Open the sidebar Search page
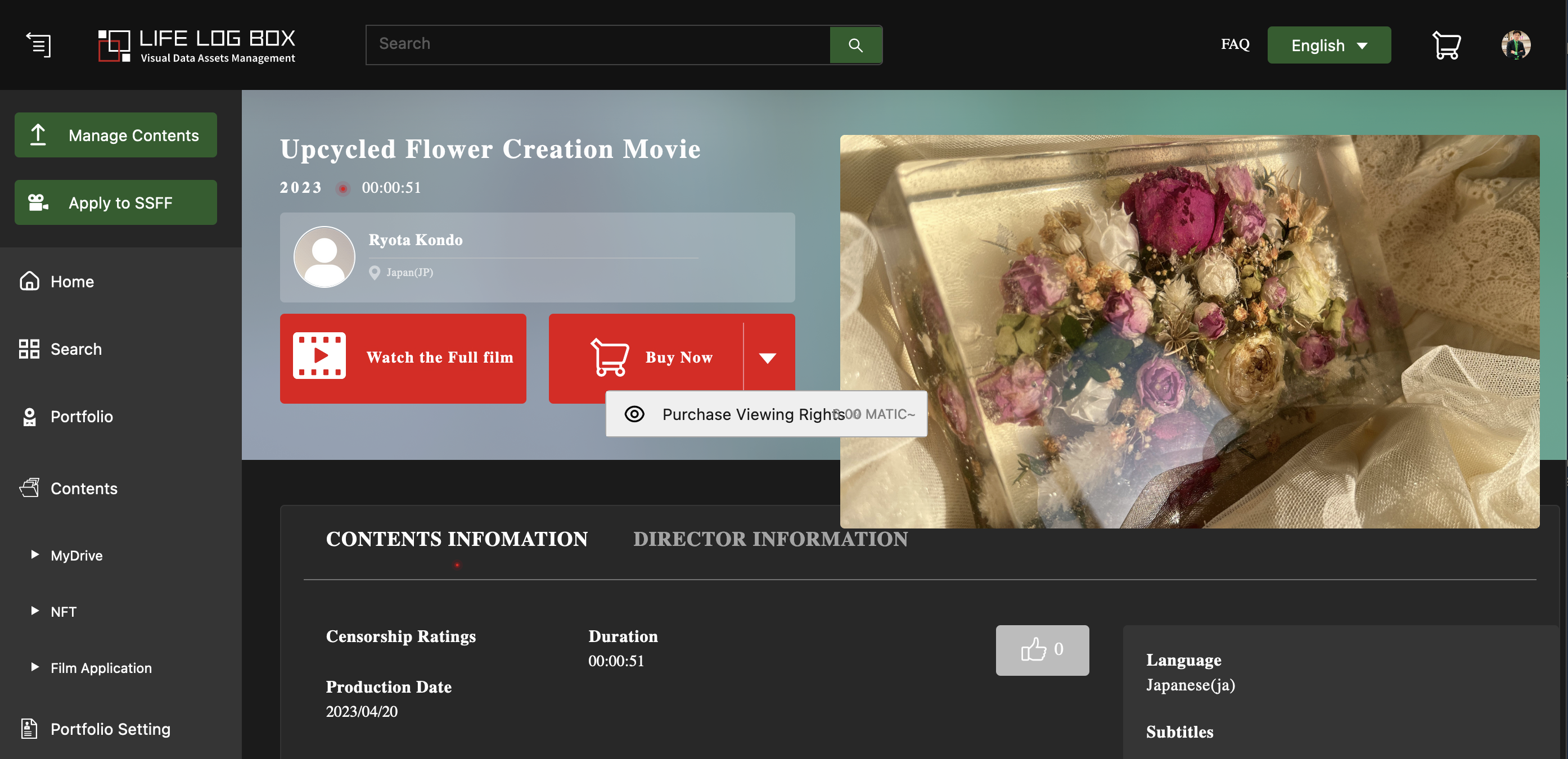Viewport: 1568px width, 759px height. pyautogui.click(x=75, y=349)
